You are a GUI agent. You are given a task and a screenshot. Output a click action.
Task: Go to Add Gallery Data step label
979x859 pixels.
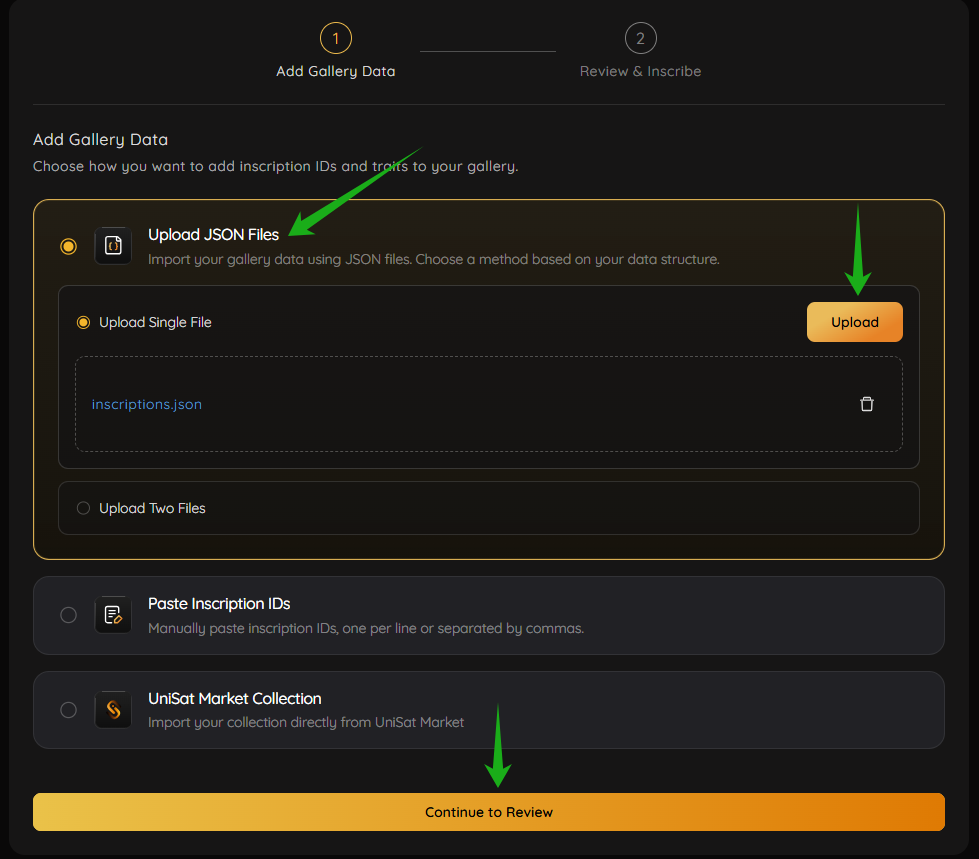pyautogui.click(x=336, y=71)
